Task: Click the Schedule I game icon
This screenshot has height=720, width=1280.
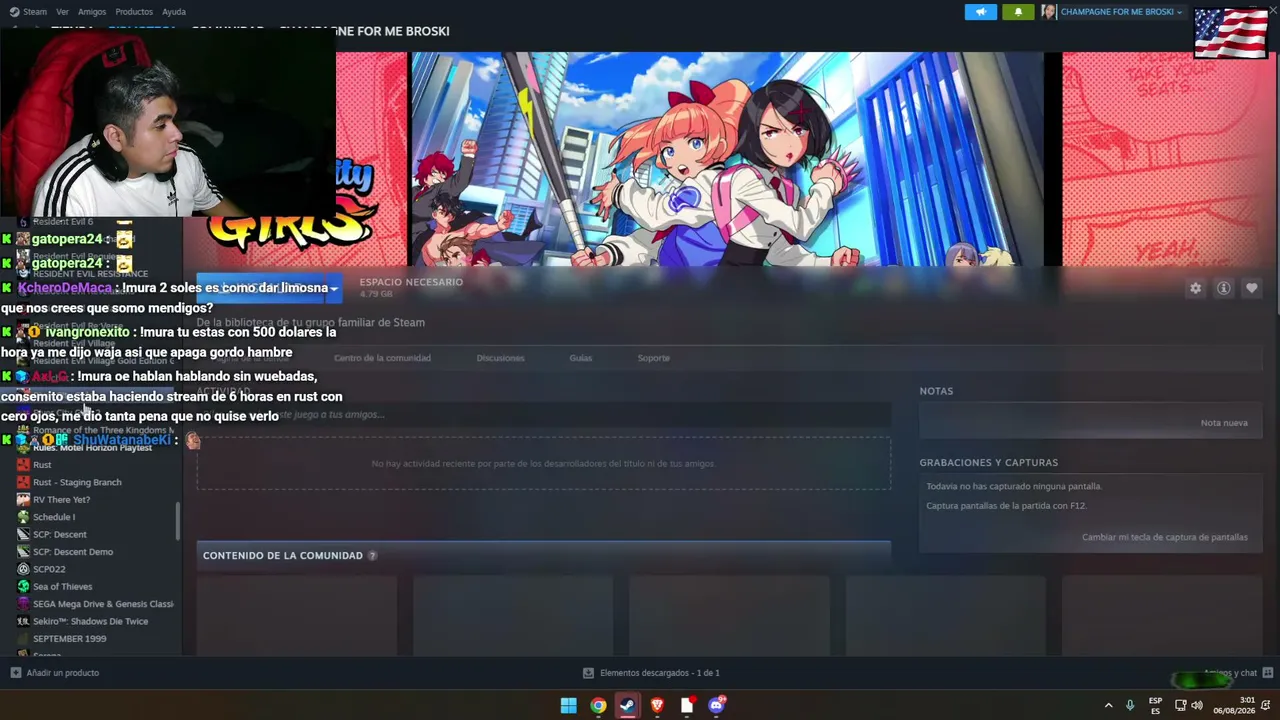Action: [23, 517]
